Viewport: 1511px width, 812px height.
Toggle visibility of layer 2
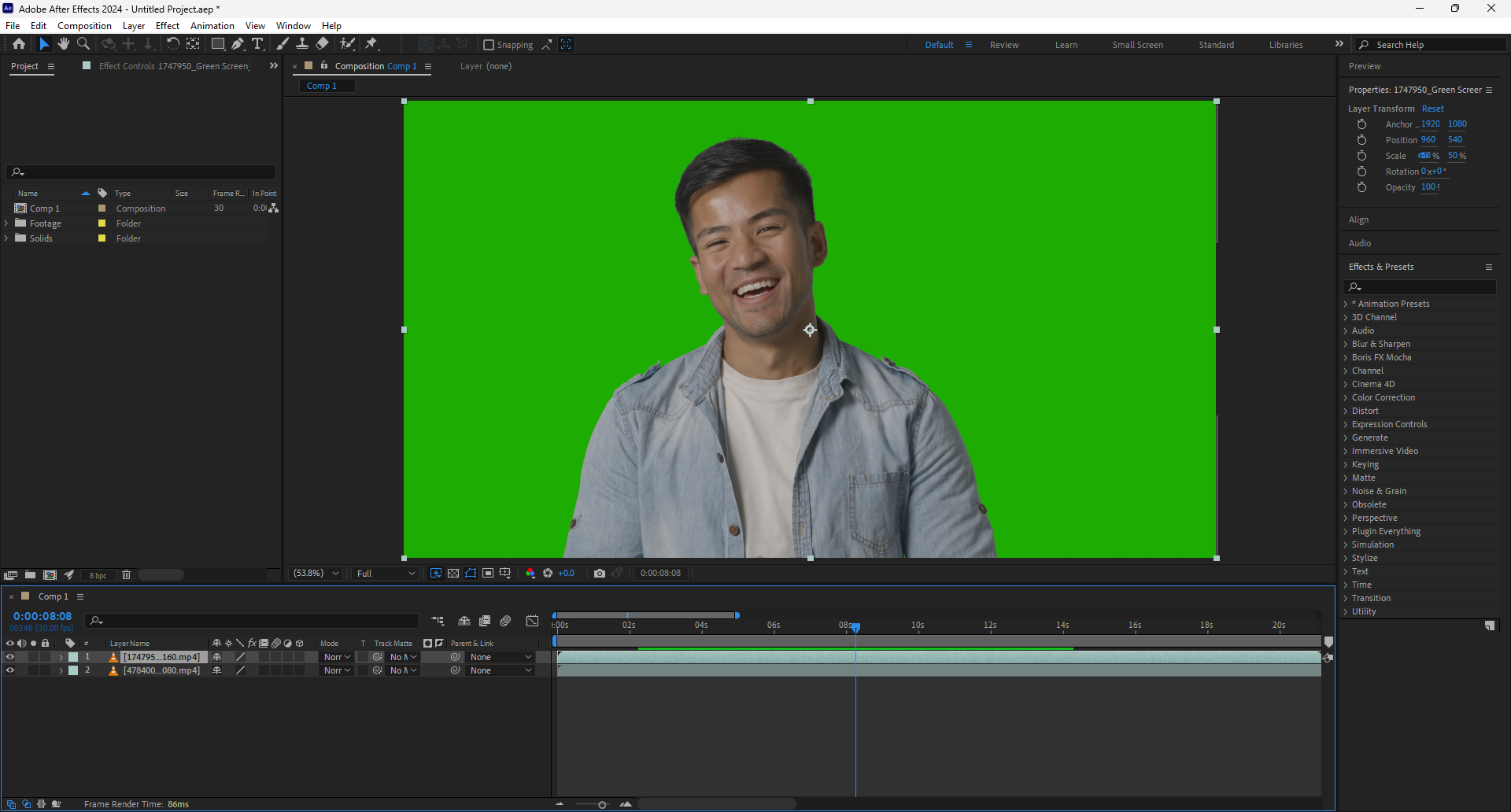coord(10,670)
